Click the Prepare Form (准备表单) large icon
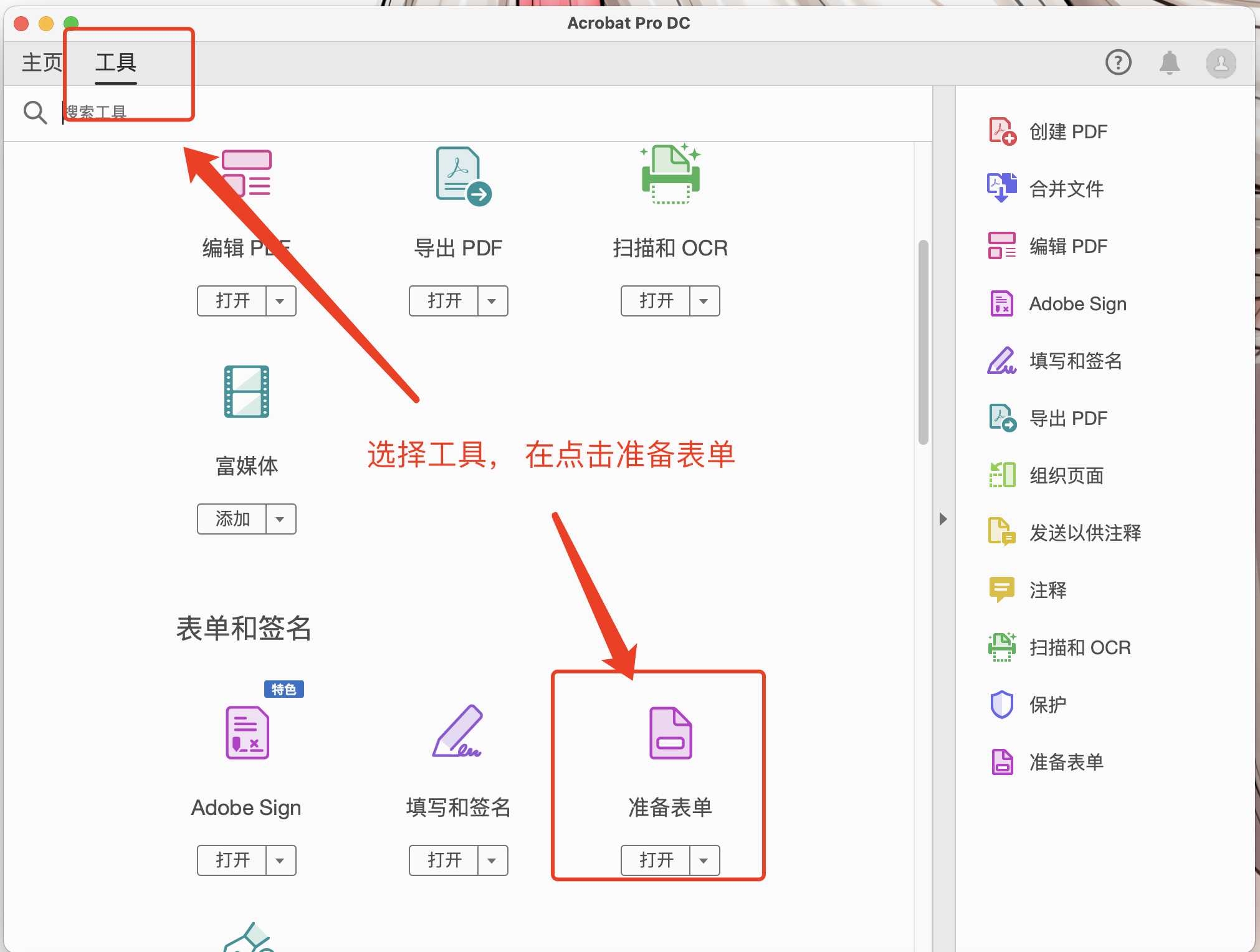1260x952 pixels. click(x=670, y=733)
